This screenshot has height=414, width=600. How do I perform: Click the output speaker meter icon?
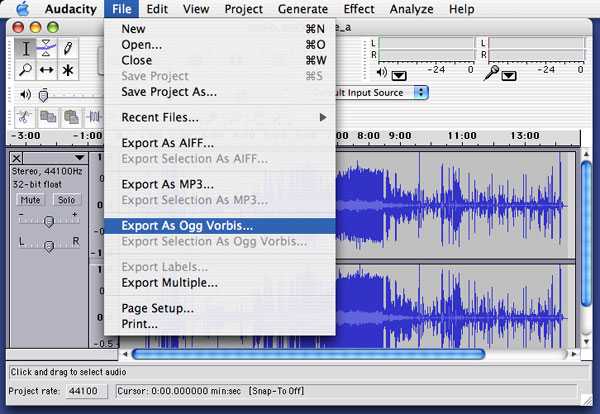coord(382,72)
